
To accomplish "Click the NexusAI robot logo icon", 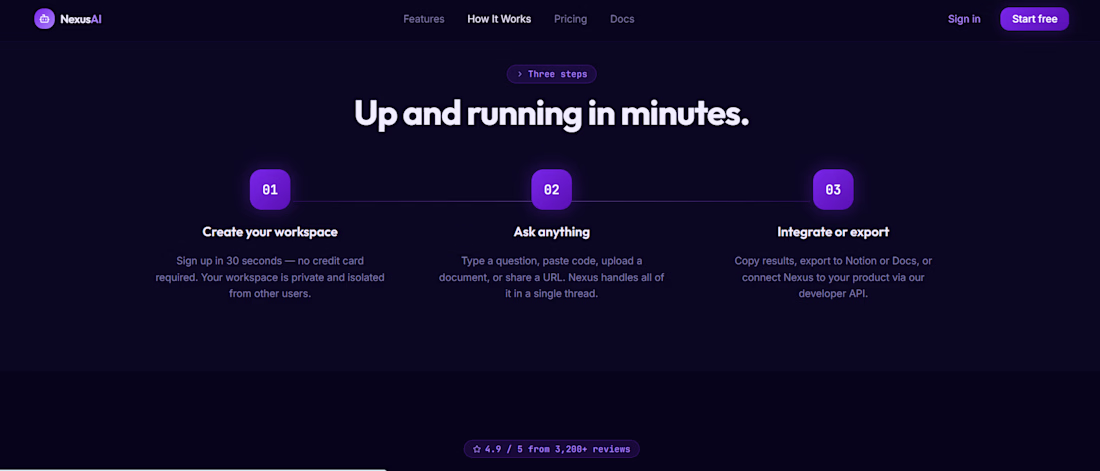I will click(x=44, y=19).
